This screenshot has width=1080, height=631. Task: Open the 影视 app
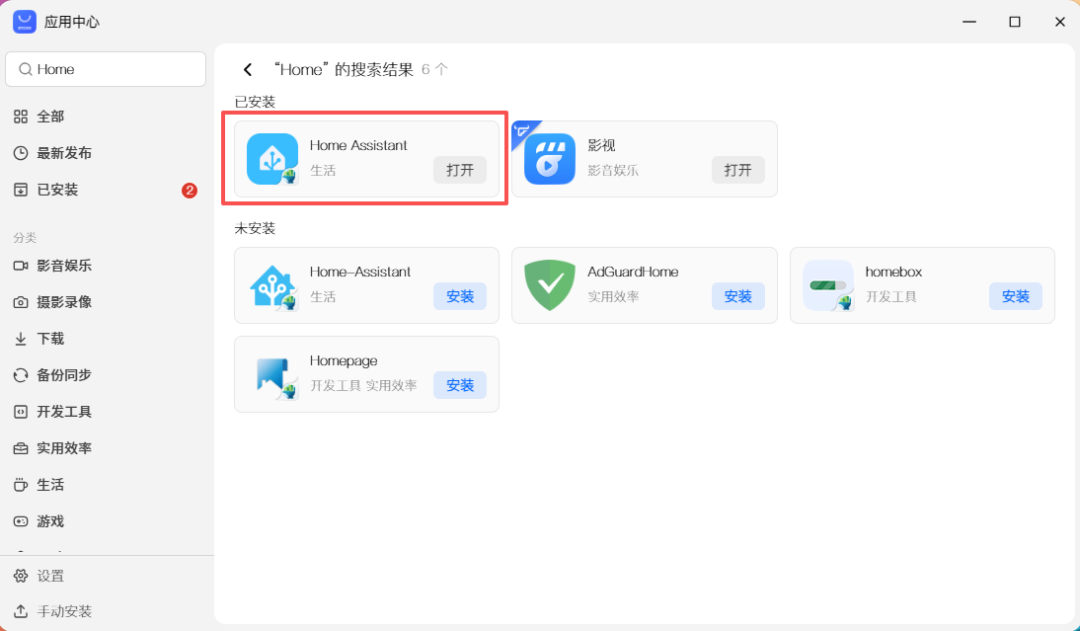(x=738, y=170)
